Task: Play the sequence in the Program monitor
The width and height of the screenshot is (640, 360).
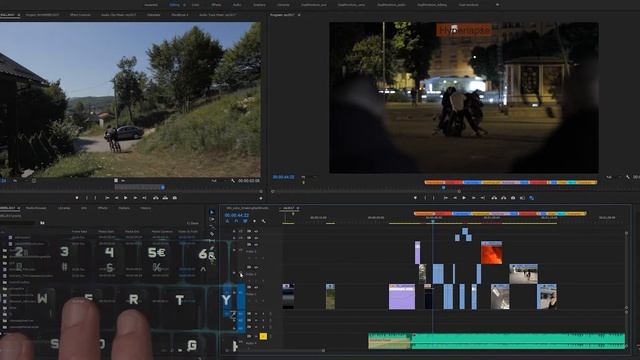Action: (x=464, y=198)
